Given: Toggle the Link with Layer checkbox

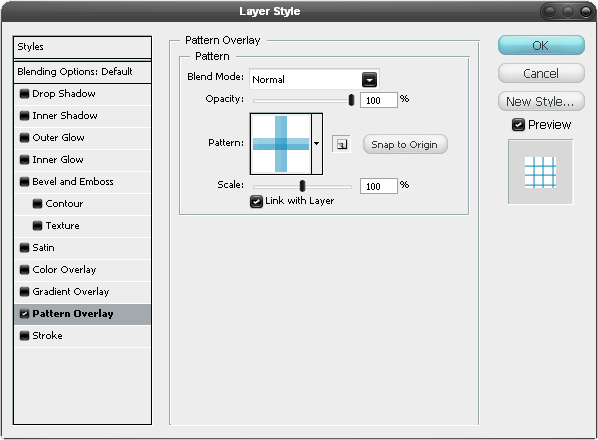Looking at the screenshot, I should 256,201.
